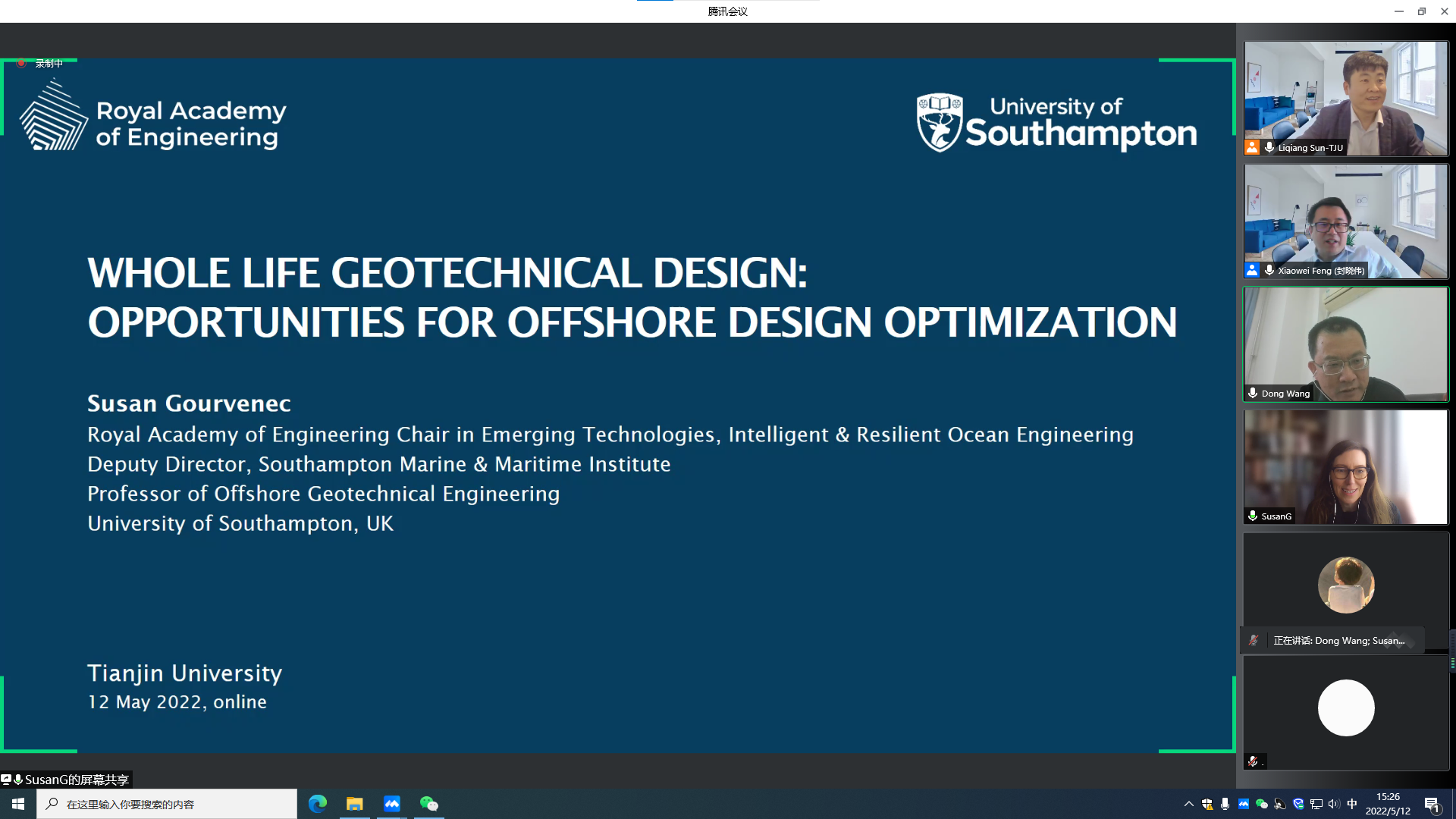Restore down the Tencent Meeting window
The width and height of the screenshot is (1456, 819).
point(1422,11)
